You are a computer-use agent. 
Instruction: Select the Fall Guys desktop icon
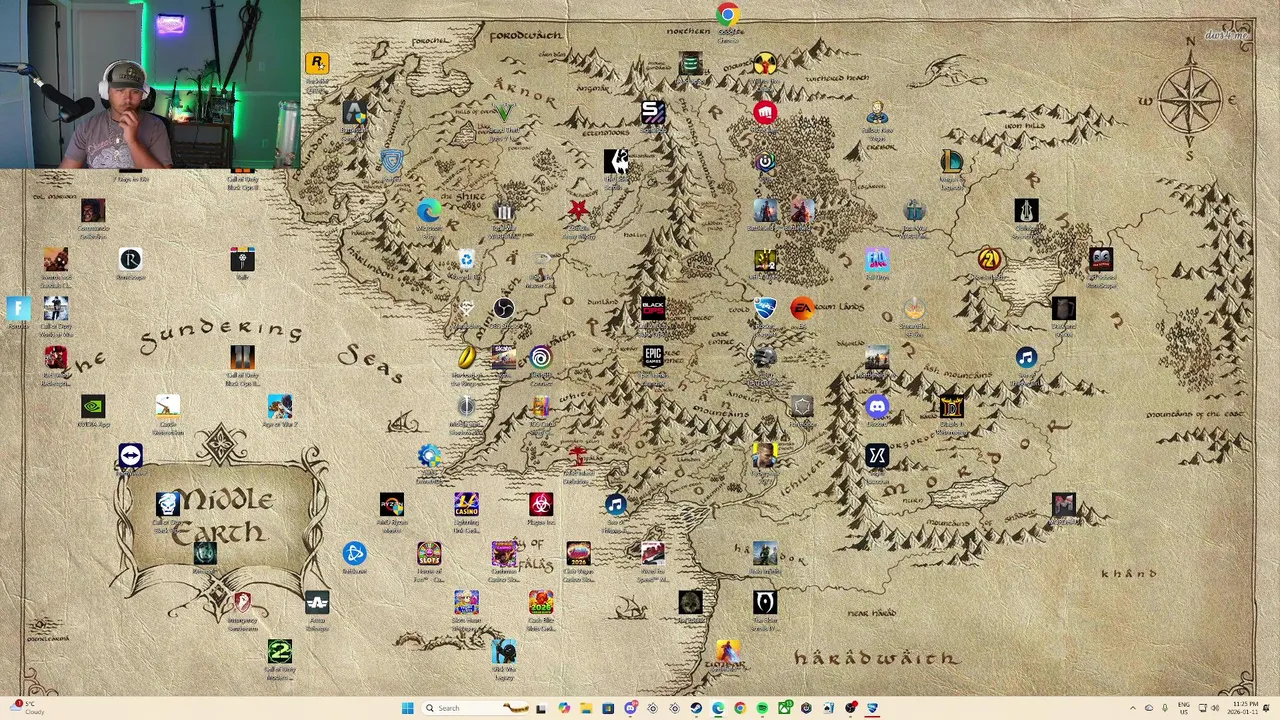(x=877, y=260)
